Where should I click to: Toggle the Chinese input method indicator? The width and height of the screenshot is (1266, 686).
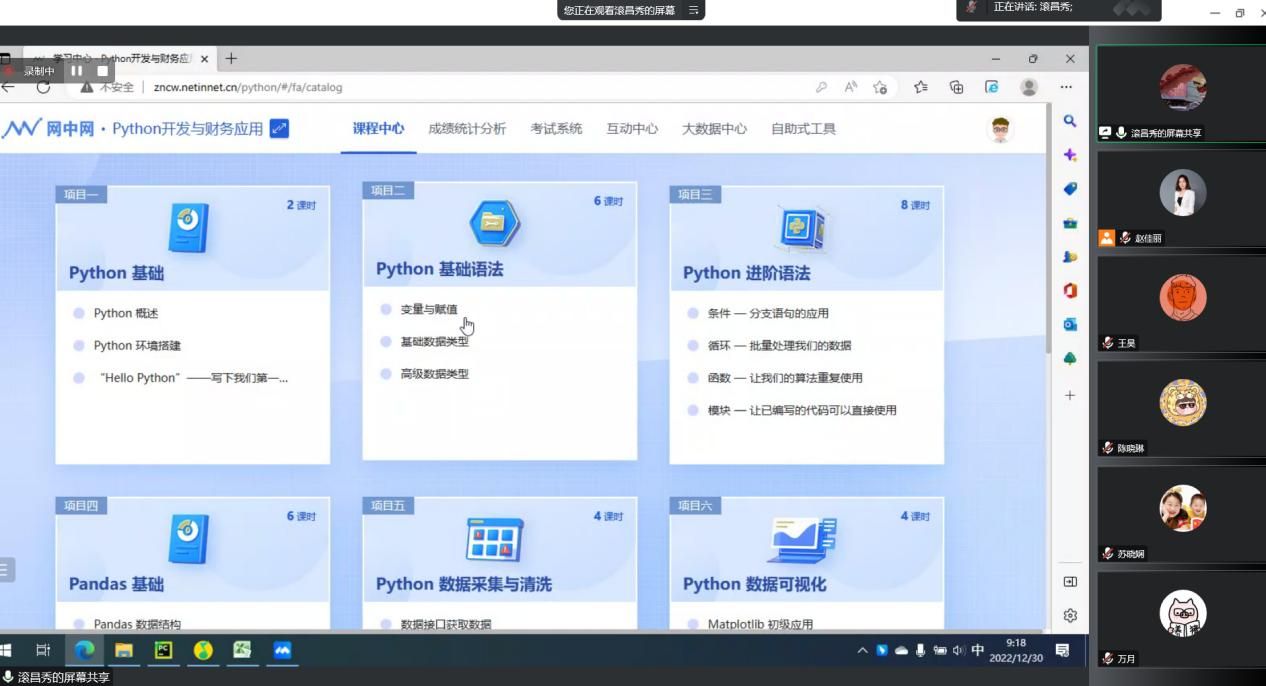click(x=977, y=651)
